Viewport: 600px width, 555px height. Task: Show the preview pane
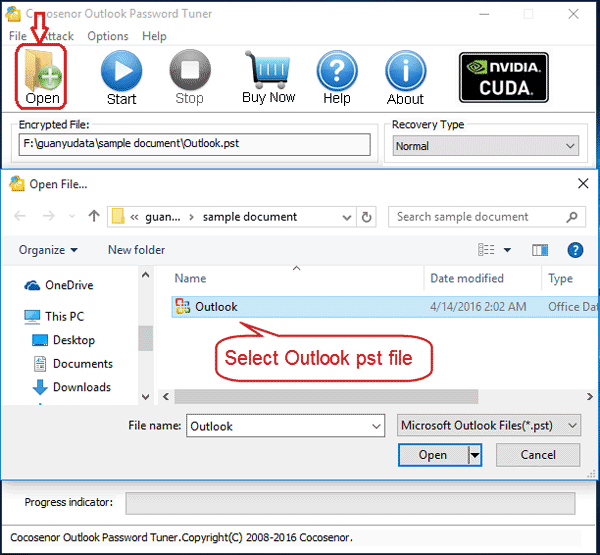pos(540,250)
